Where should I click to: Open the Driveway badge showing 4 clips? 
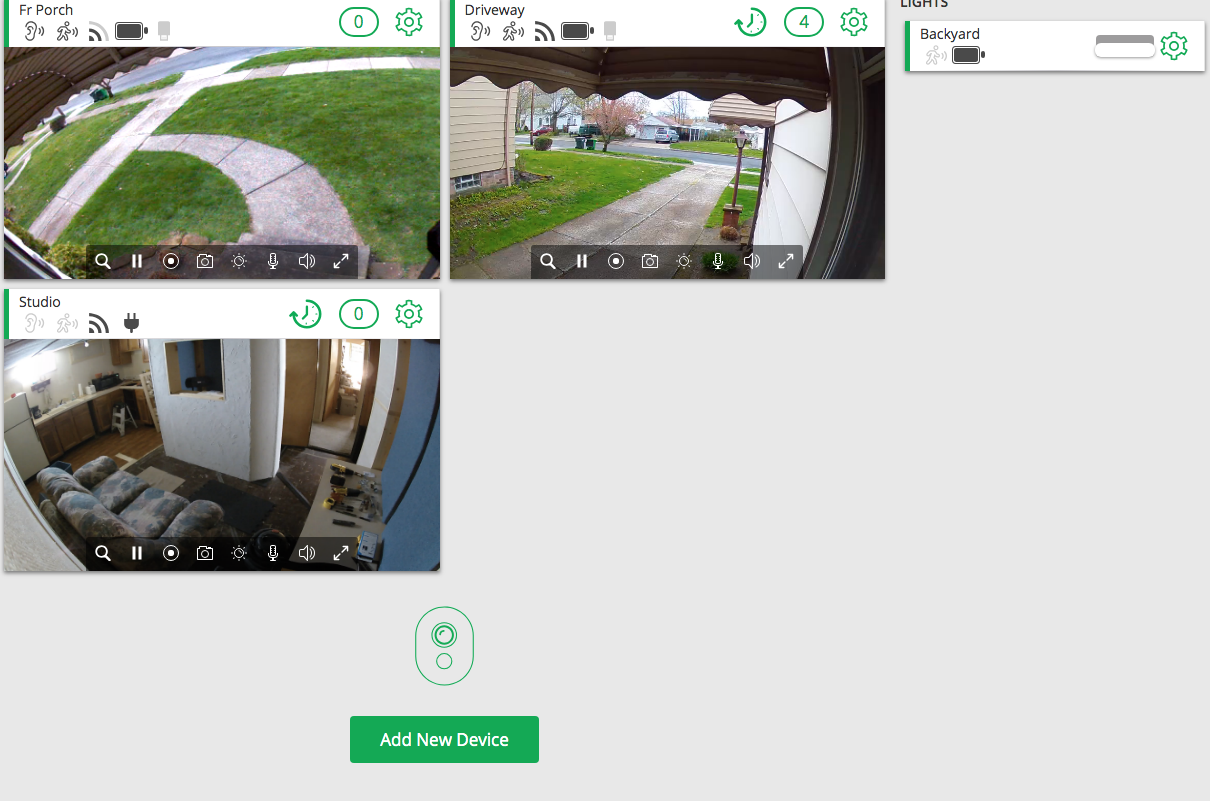[x=804, y=21]
